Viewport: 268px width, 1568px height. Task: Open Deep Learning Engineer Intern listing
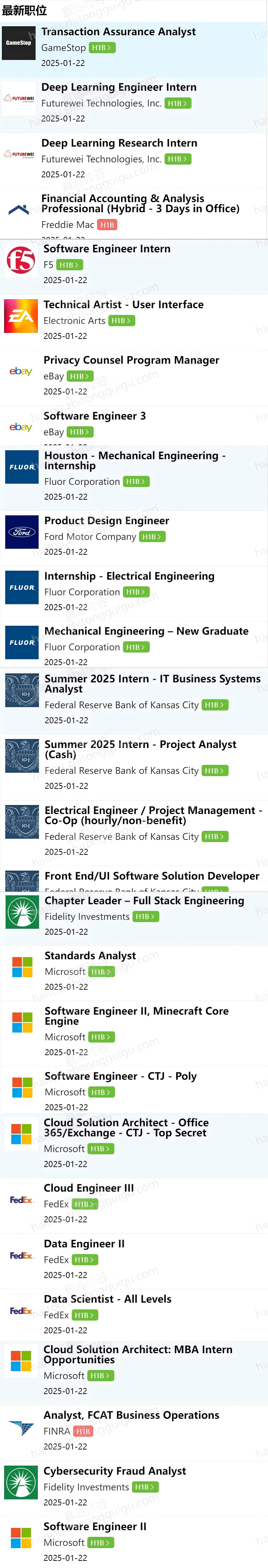pyautogui.click(x=119, y=87)
